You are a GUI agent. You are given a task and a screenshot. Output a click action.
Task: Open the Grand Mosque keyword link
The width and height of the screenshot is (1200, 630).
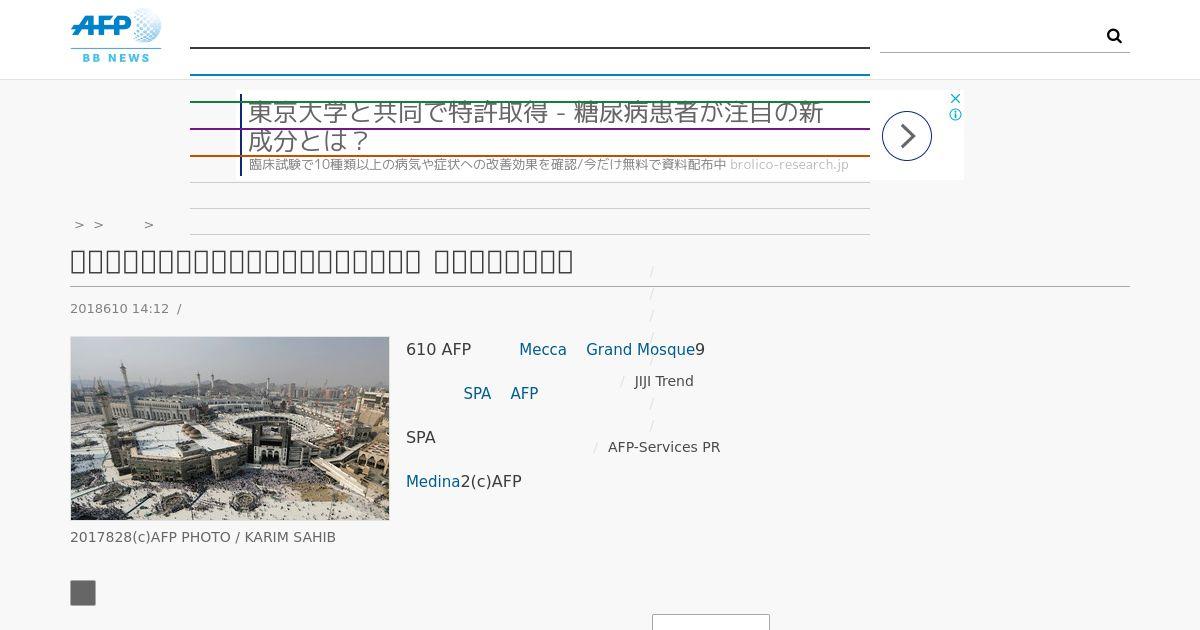click(640, 350)
